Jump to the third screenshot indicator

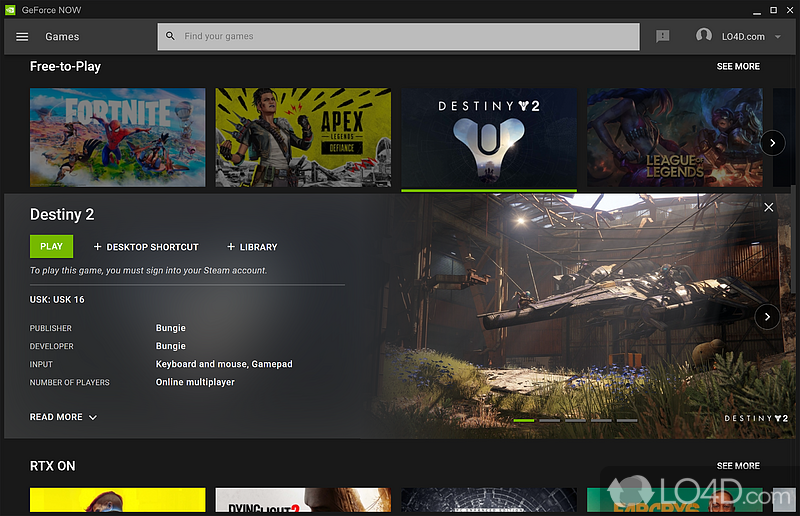576,421
